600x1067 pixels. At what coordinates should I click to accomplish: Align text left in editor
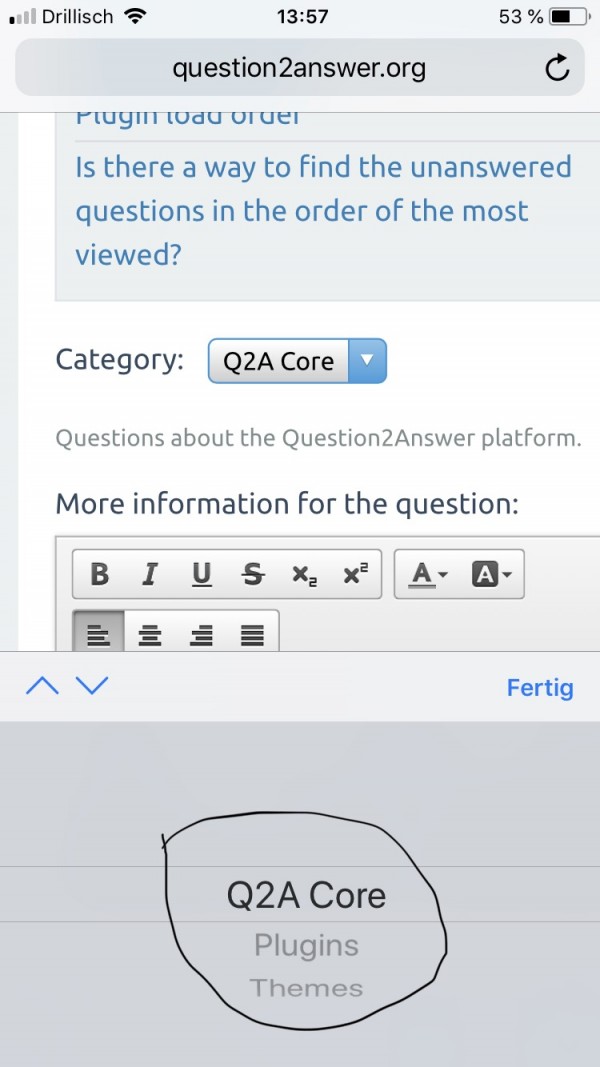click(98, 633)
